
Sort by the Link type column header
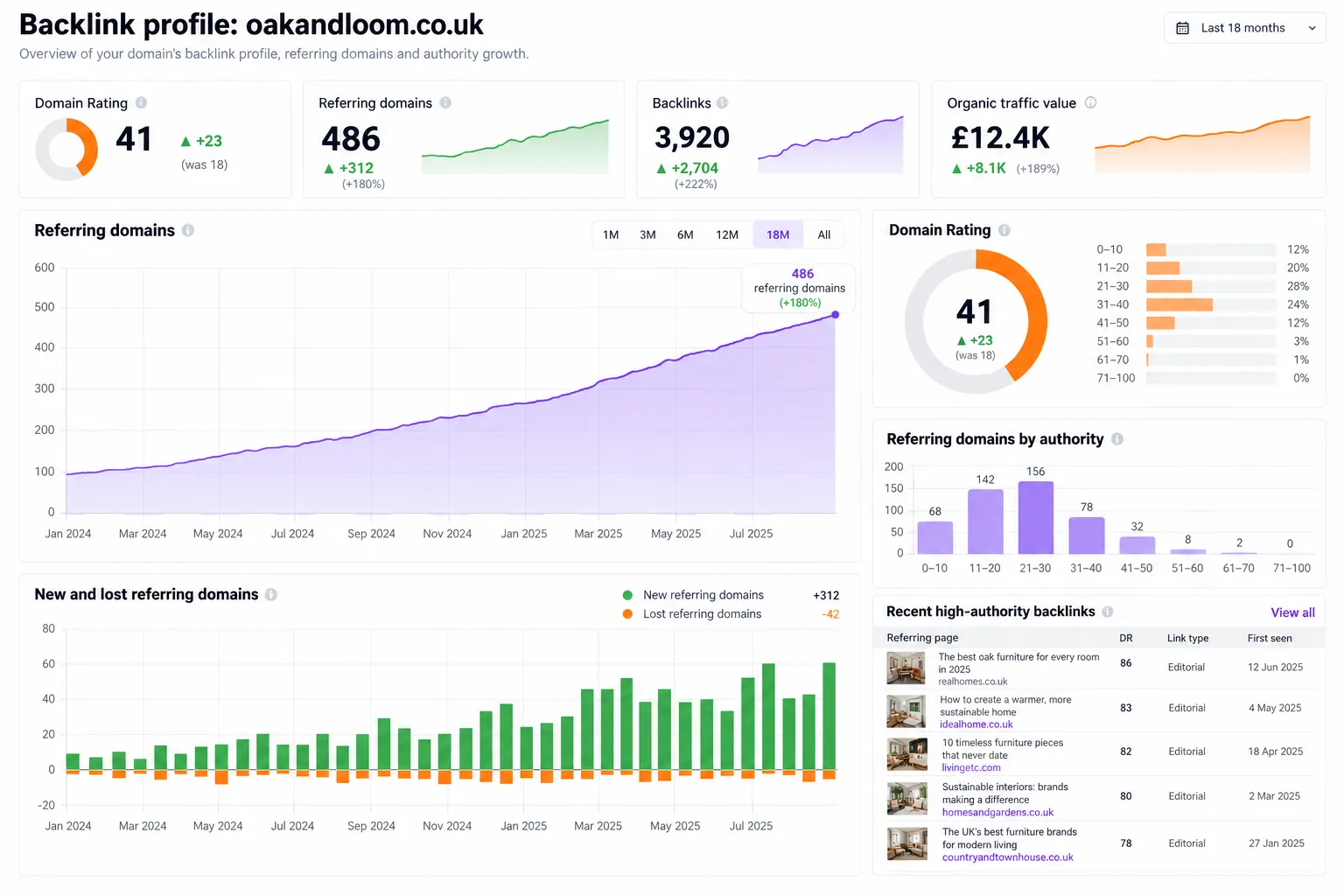point(1187,638)
